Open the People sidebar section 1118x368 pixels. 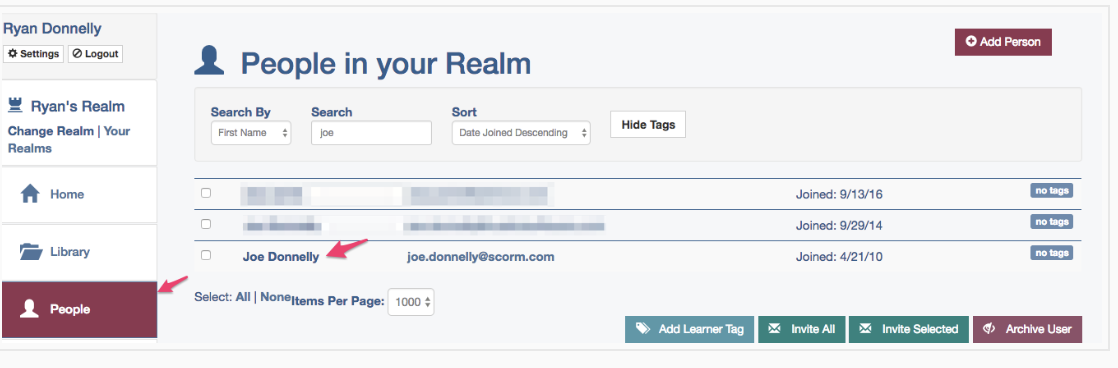pos(79,309)
